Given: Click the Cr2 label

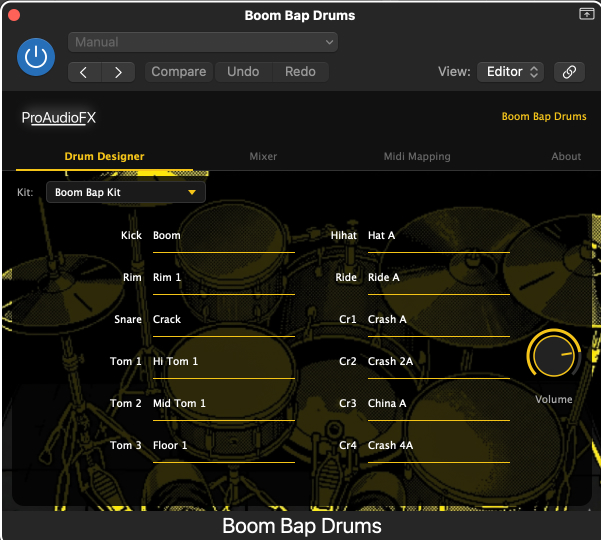Looking at the screenshot, I should tap(348, 361).
